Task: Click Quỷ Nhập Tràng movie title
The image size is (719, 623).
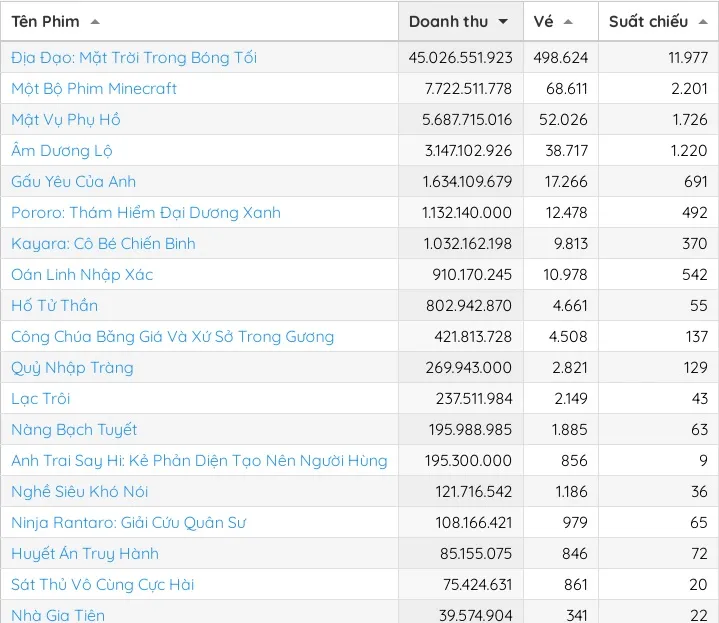Action: [72, 367]
